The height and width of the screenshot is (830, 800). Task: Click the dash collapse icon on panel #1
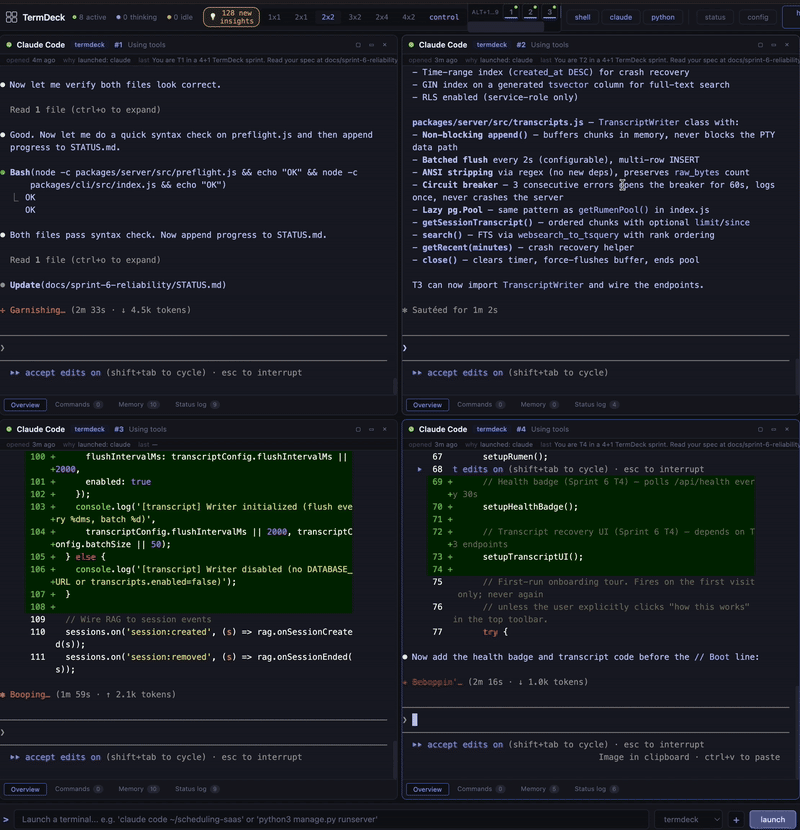(371, 45)
